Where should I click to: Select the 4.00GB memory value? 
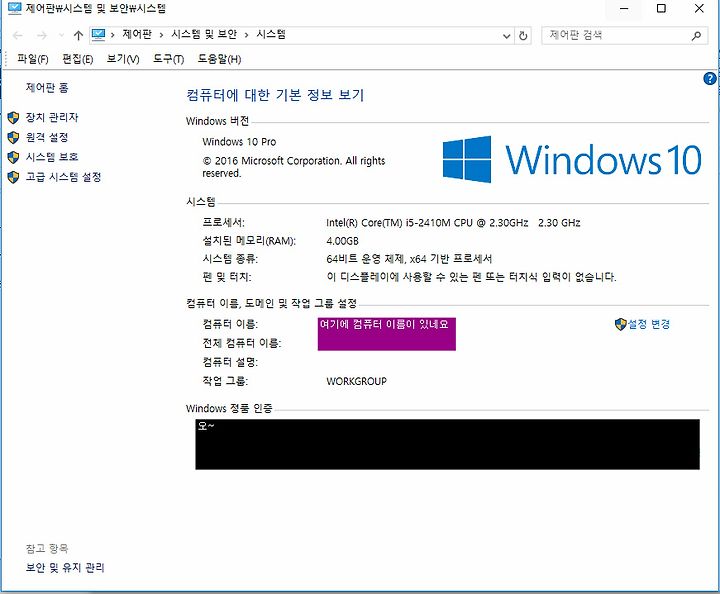point(343,241)
